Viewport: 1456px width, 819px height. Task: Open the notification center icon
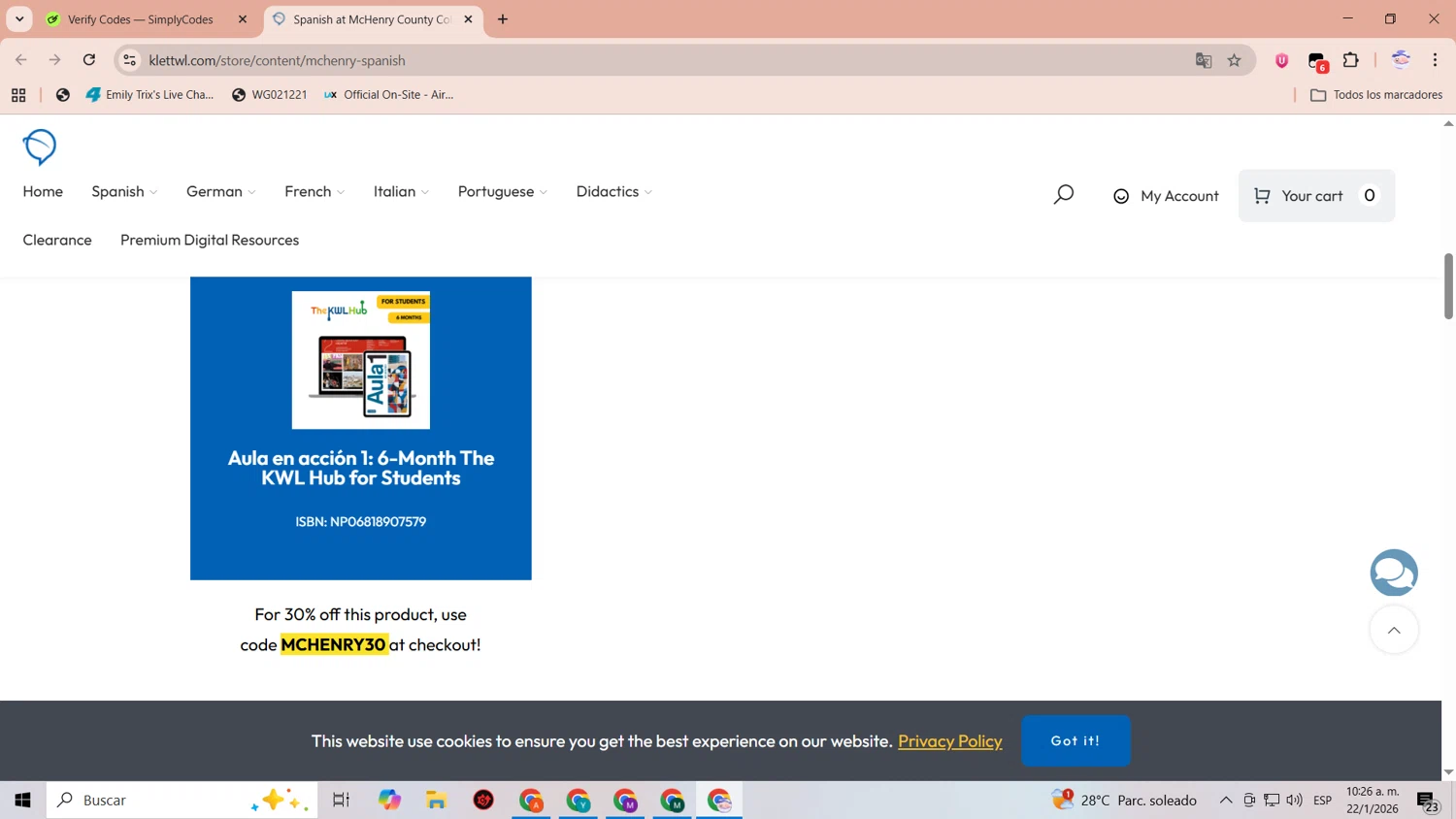[1428, 801]
